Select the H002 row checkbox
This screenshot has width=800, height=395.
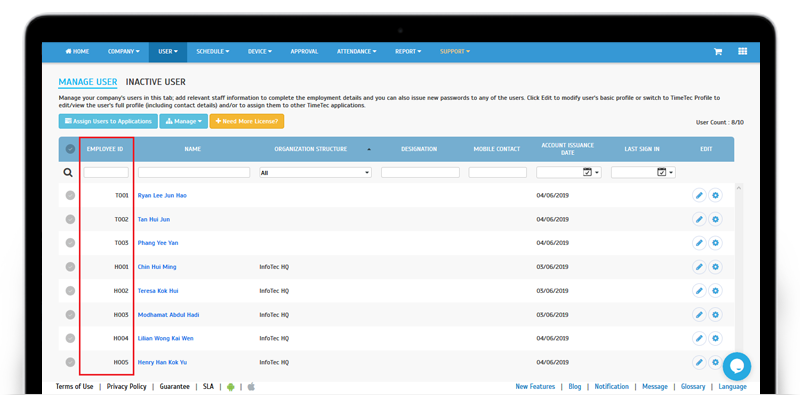(x=70, y=291)
